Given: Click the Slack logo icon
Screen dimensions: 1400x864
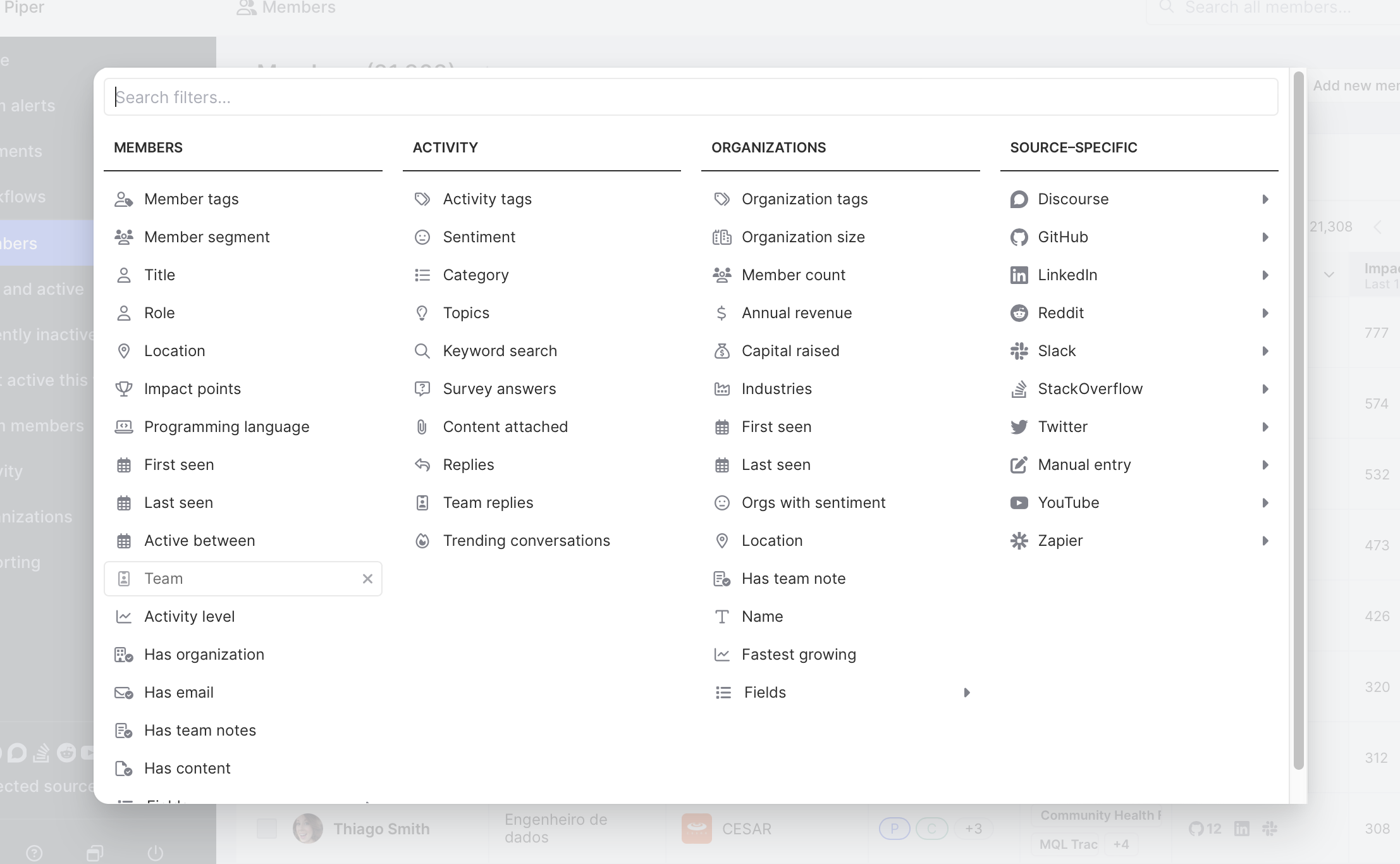Looking at the screenshot, I should (1019, 351).
